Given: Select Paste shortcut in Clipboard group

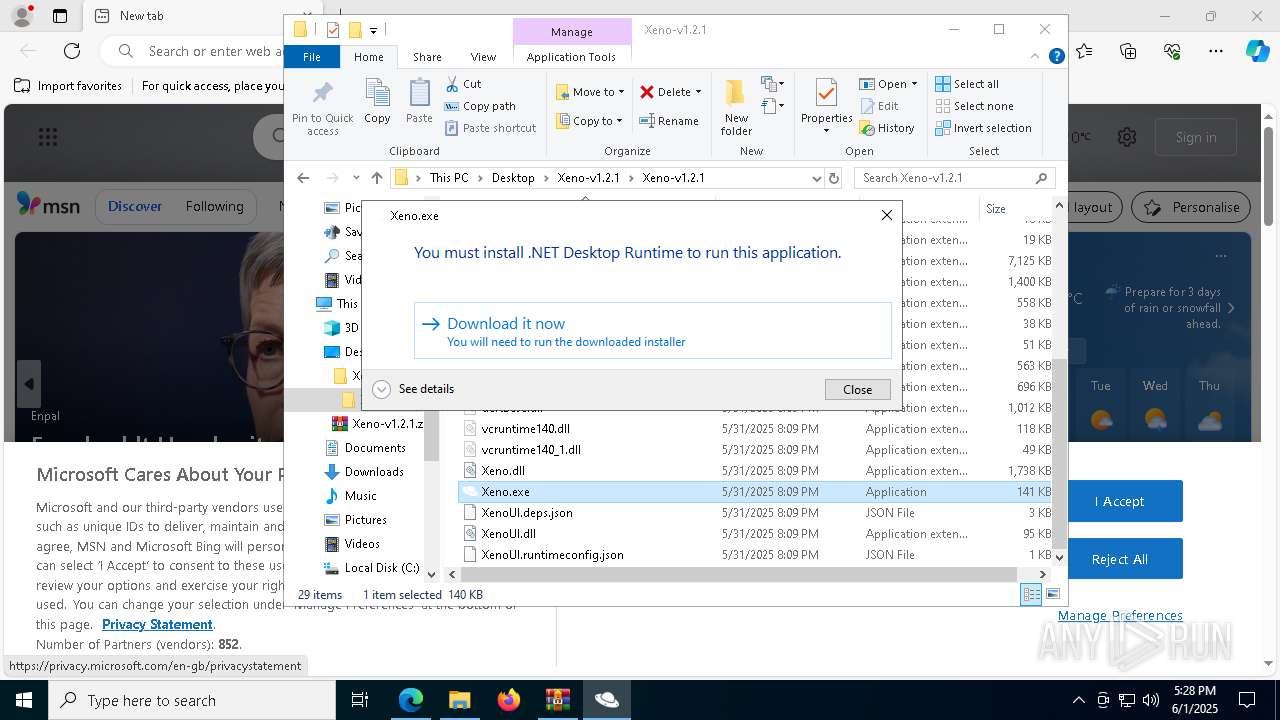Looking at the screenshot, I should 491,128.
